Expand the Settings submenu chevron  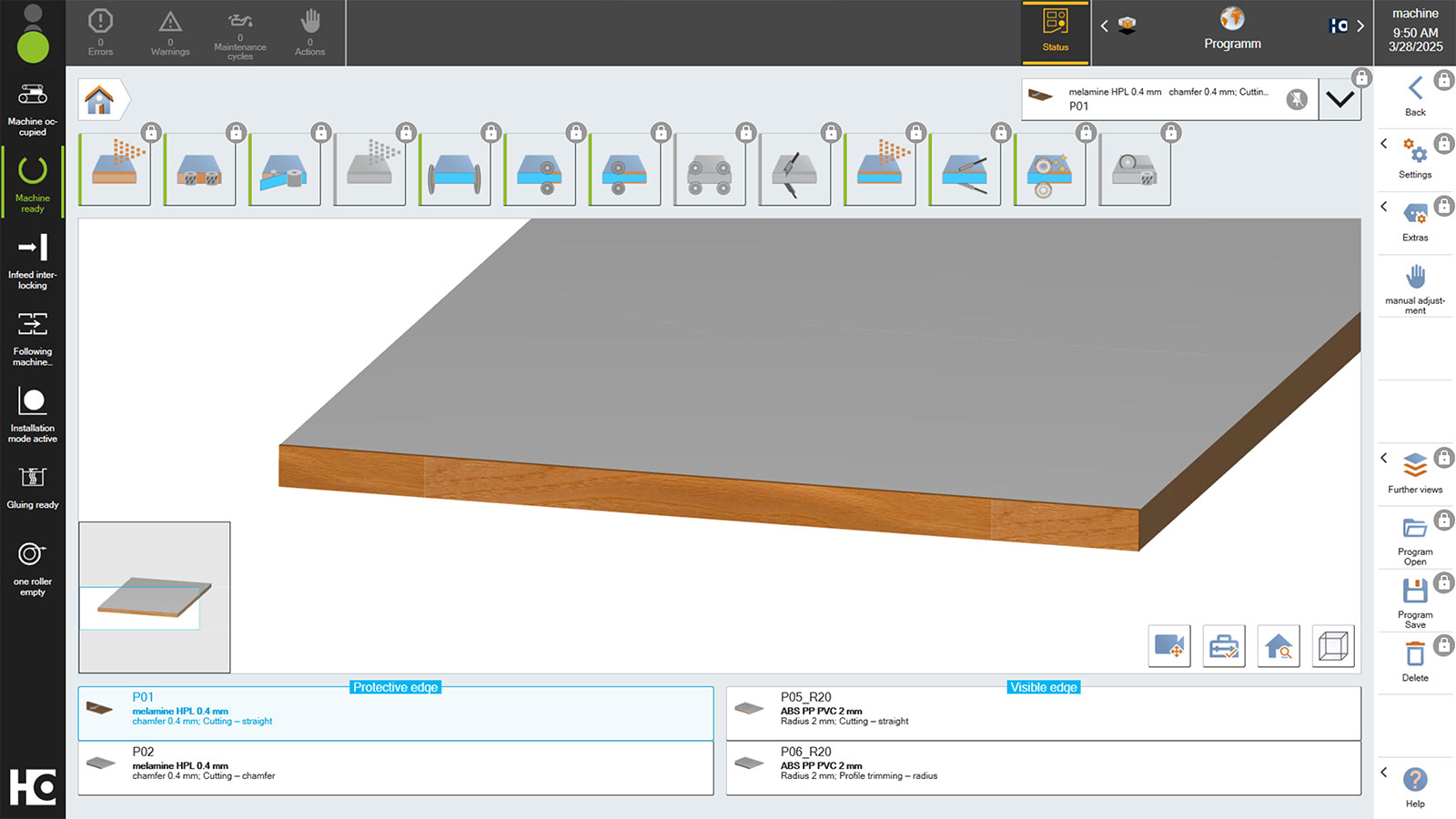click(x=1384, y=144)
